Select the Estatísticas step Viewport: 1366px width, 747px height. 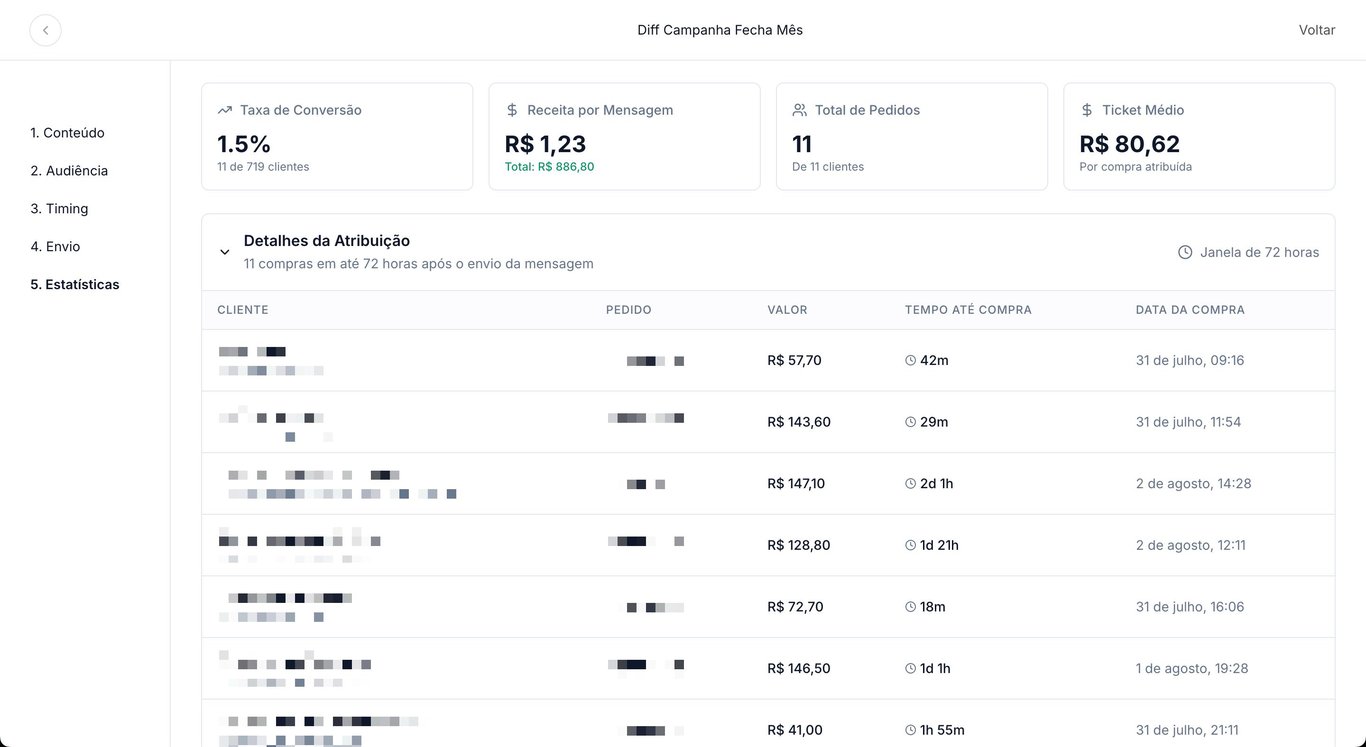[75, 285]
